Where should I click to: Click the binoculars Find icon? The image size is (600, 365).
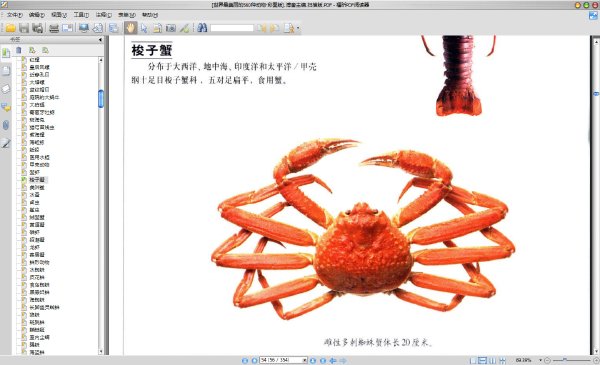[202, 28]
